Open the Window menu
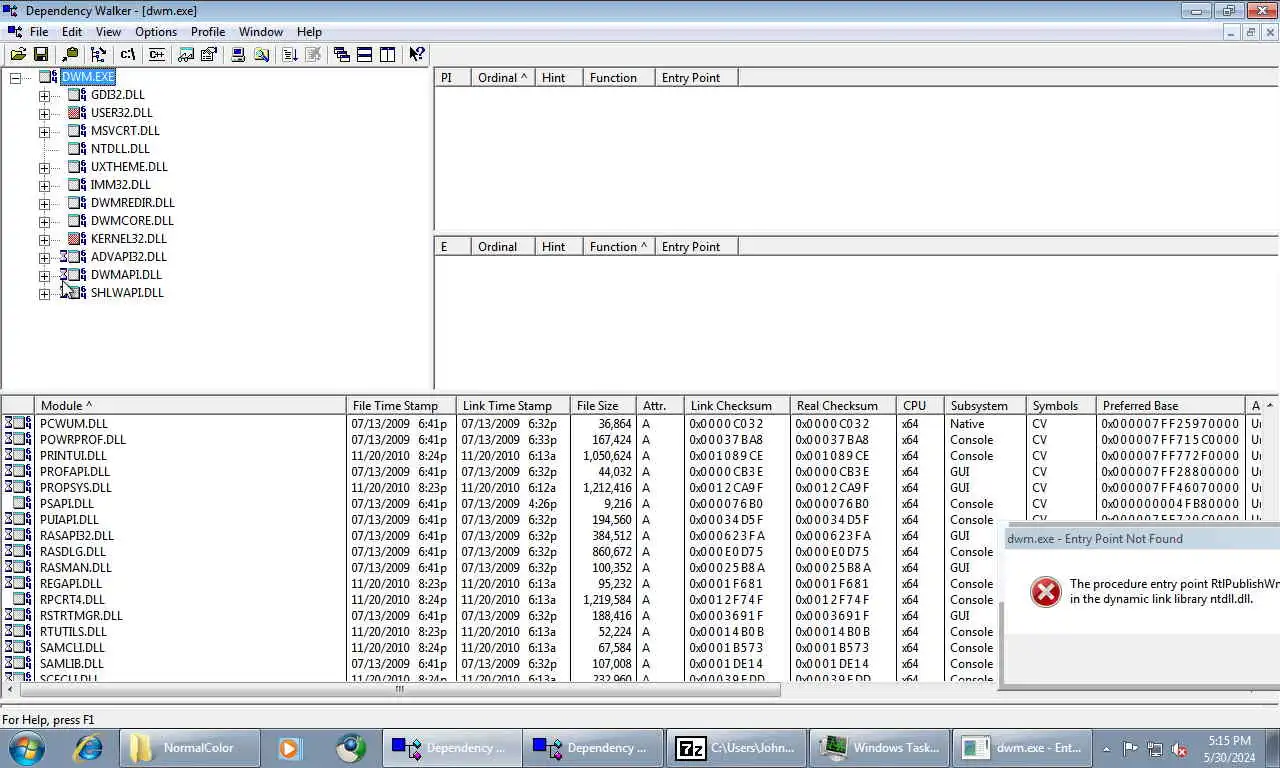1280x768 pixels. (261, 32)
